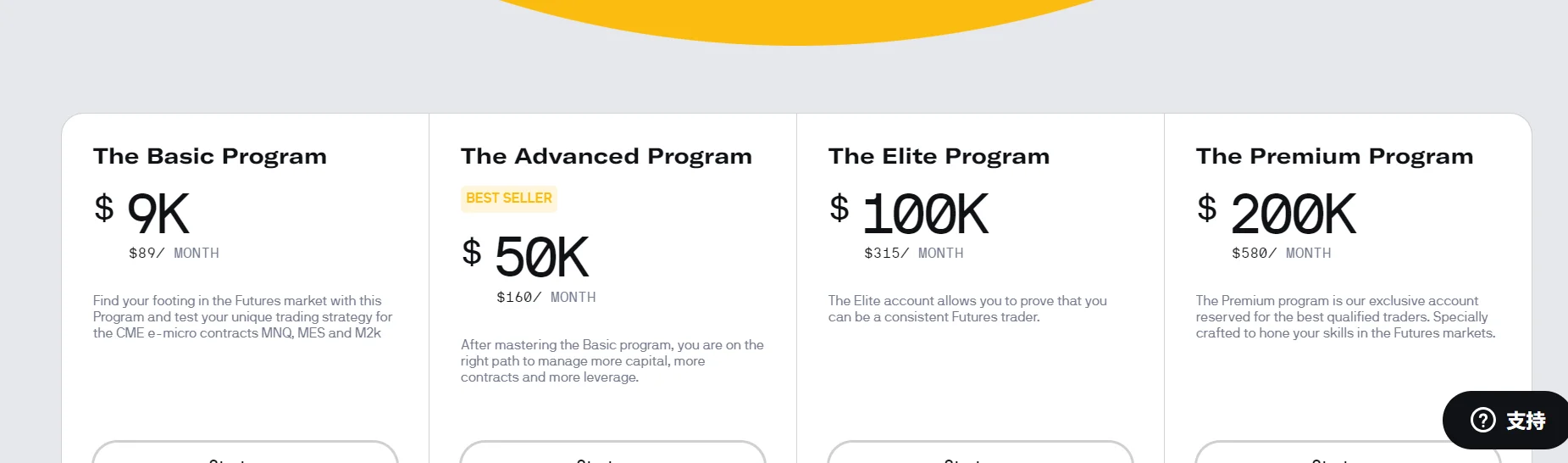The width and height of the screenshot is (1568, 463).
Task: Click the $9K account size
Action: [x=158, y=214]
